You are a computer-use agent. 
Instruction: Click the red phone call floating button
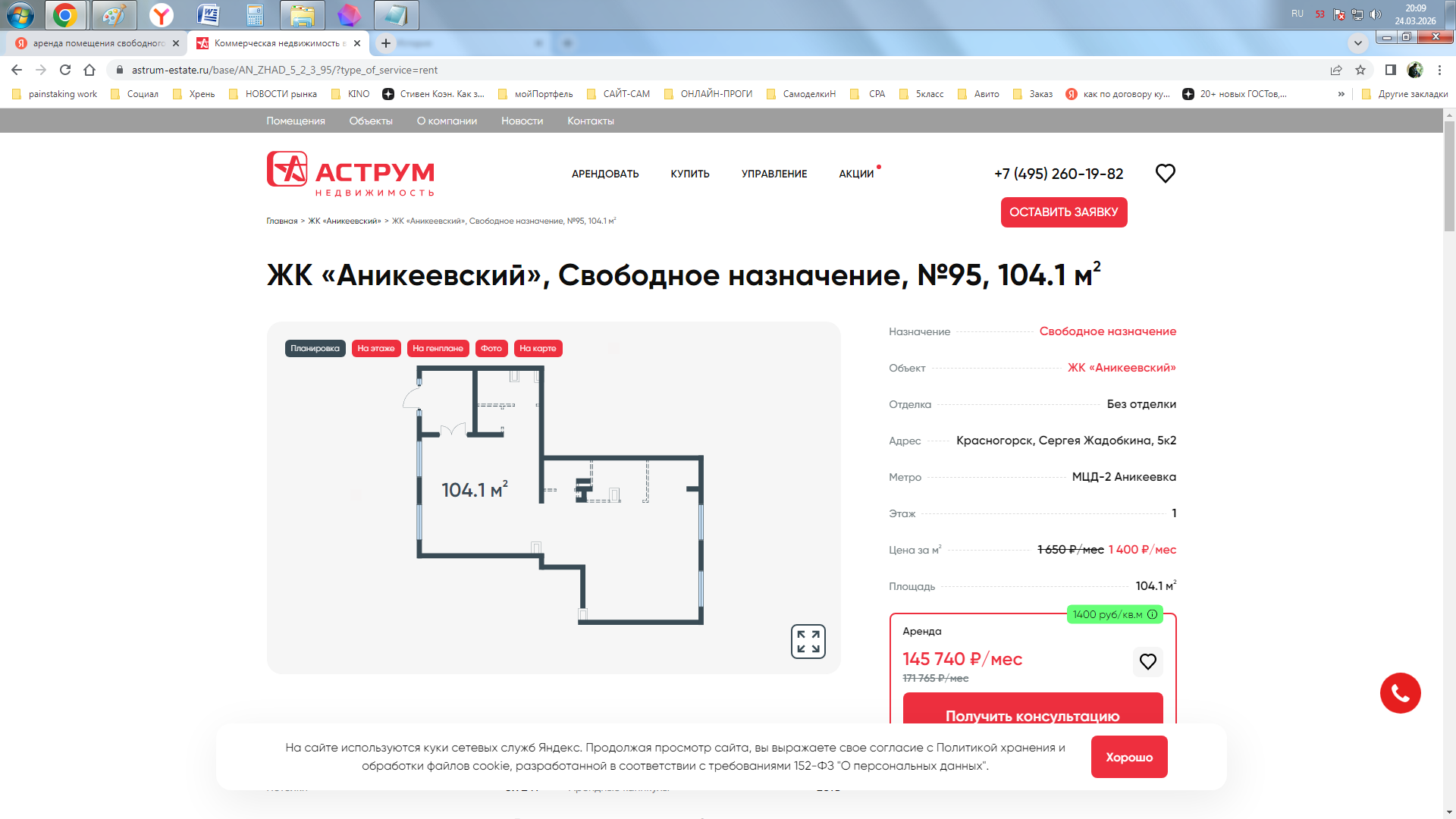point(1400,693)
